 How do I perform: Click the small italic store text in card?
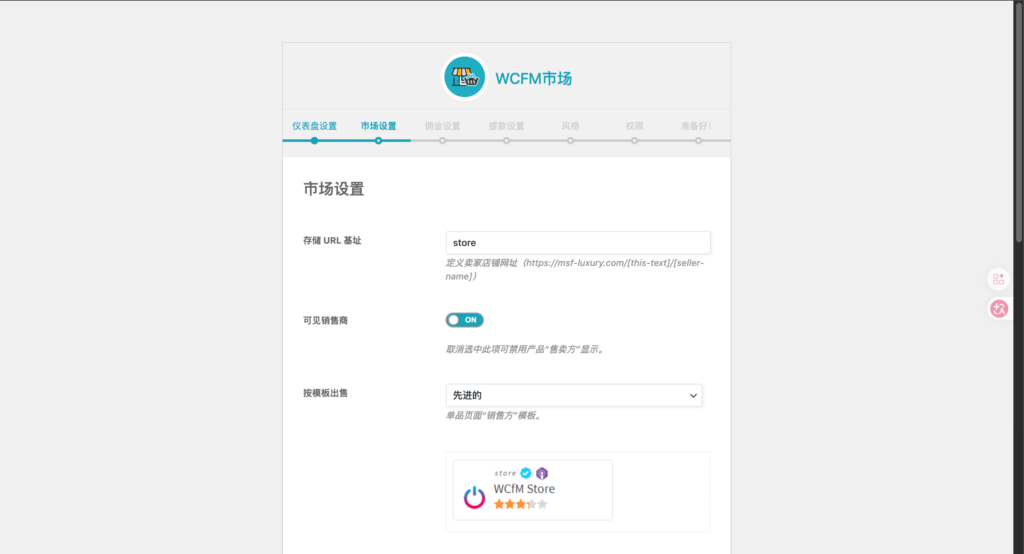click(505, 473)
